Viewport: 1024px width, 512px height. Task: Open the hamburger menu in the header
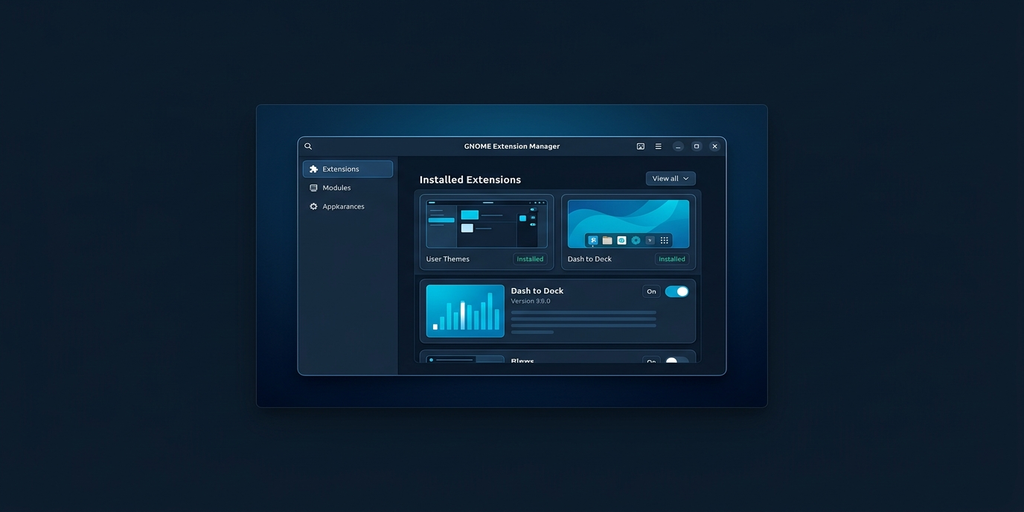[658, 146]
